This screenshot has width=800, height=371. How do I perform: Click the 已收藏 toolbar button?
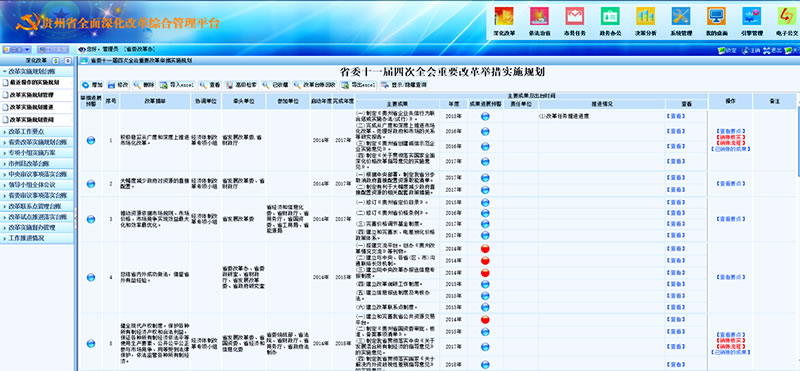coord(276,85)
